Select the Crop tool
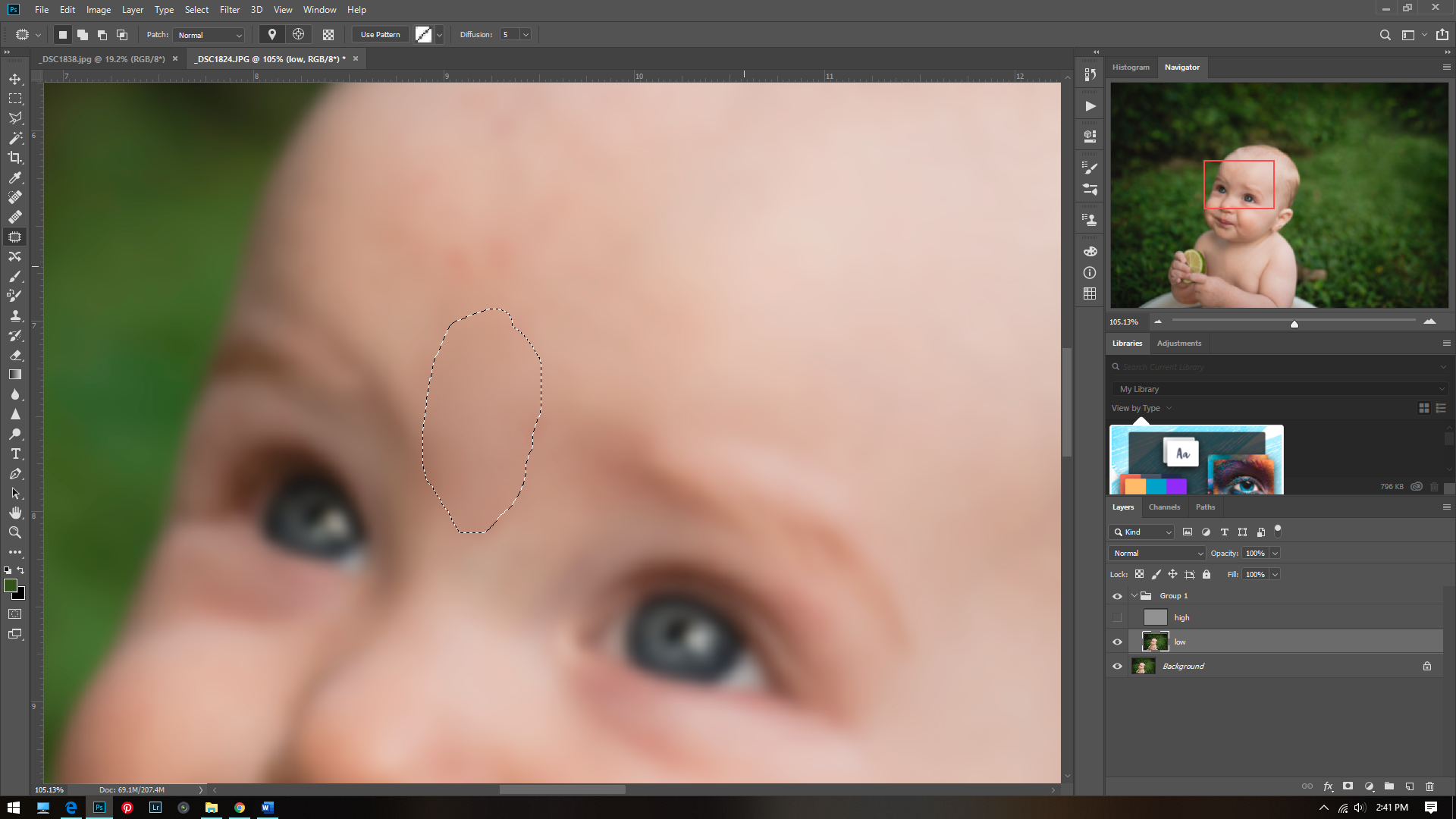 (x=15, y=158)
